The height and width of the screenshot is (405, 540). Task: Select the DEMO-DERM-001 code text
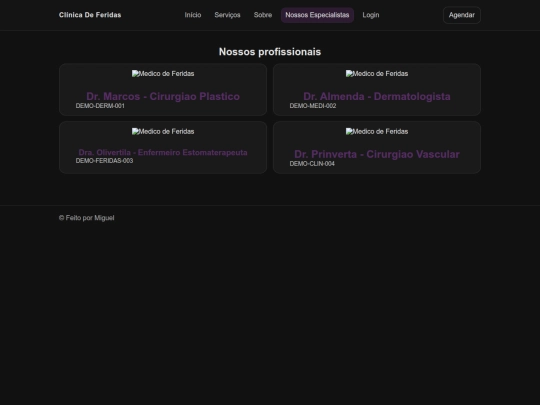[x=100, y=106]
